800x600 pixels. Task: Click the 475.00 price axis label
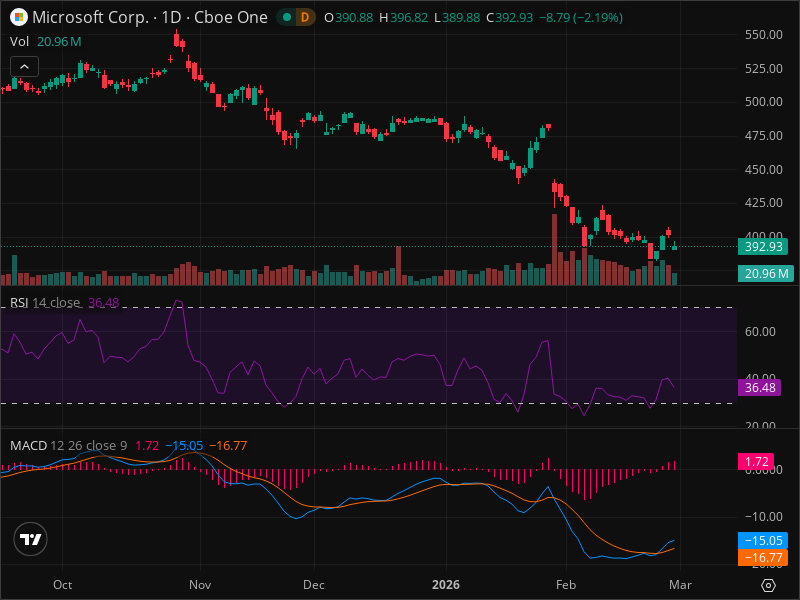[x=764, y=136]
